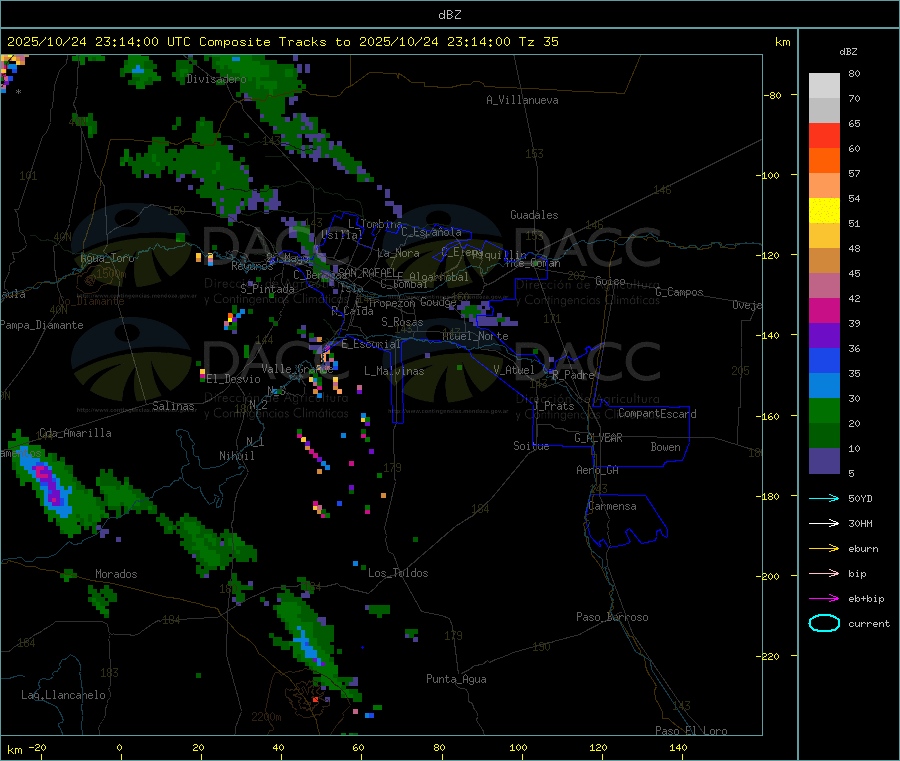900x761 pixels.
Task: Click the Carmensa location label
Action: (612, 506)
